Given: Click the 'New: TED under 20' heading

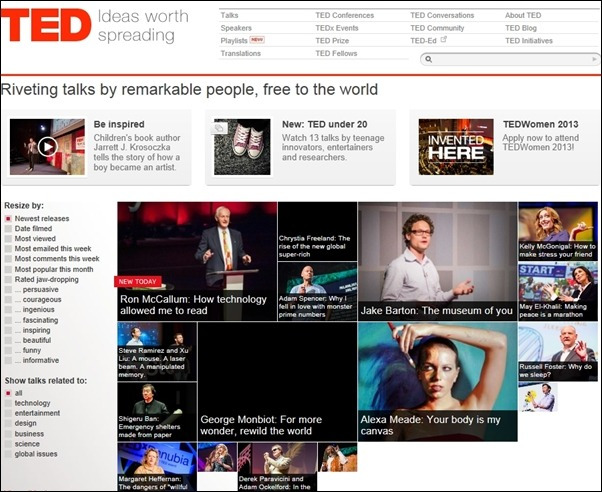Looking at the screenshot, I should pos(324,124).
